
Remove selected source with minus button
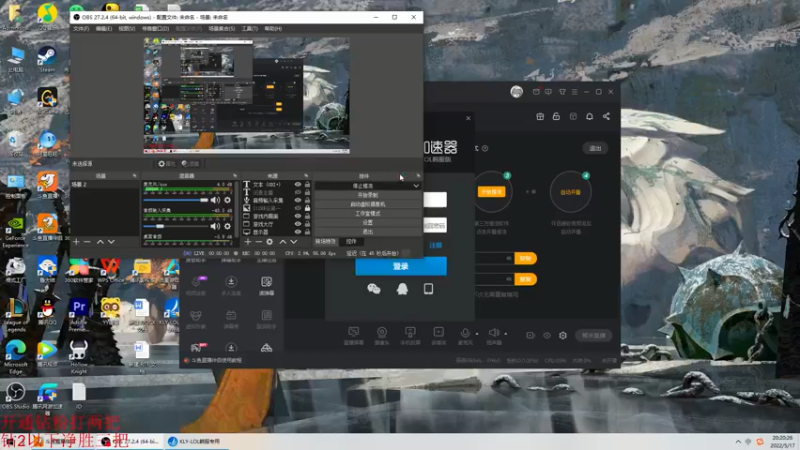[x=259, y=242]
